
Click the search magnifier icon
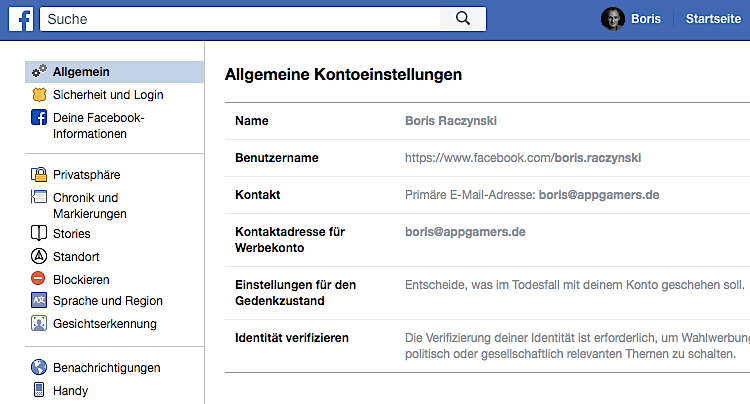pyautogui.click(x=463, y=19)
